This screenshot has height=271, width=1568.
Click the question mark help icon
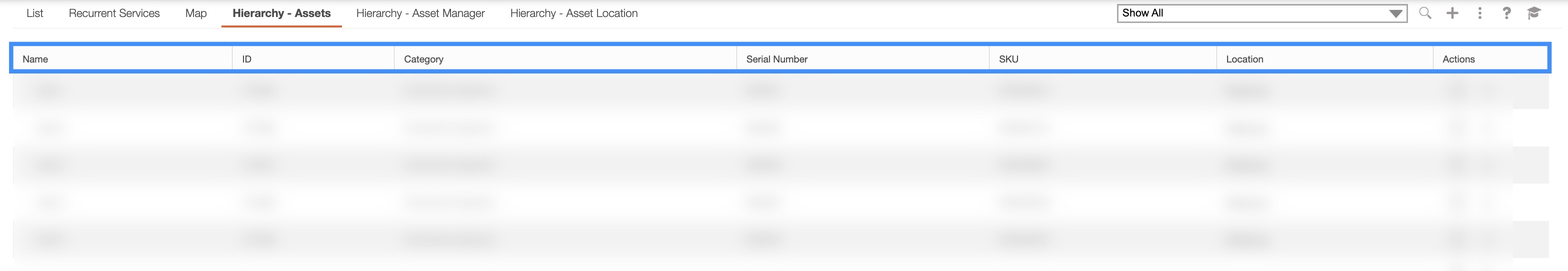(x=1506, y=13)
